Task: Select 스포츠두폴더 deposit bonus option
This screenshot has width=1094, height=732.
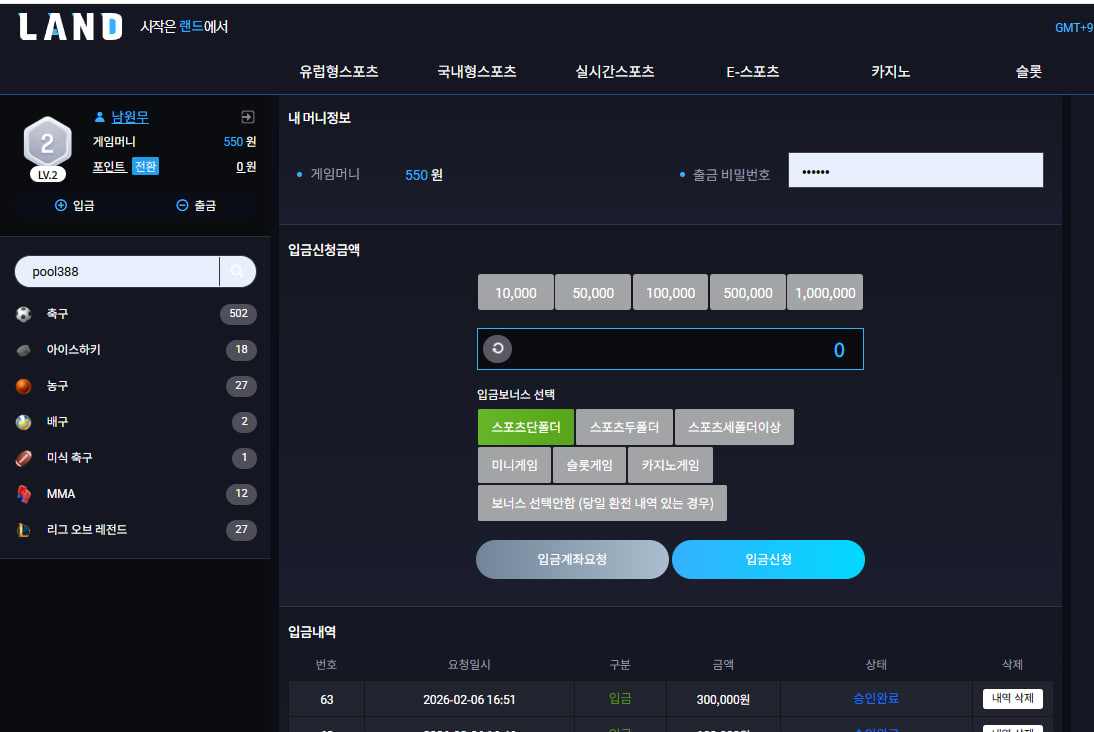Action: pos(624,427)
